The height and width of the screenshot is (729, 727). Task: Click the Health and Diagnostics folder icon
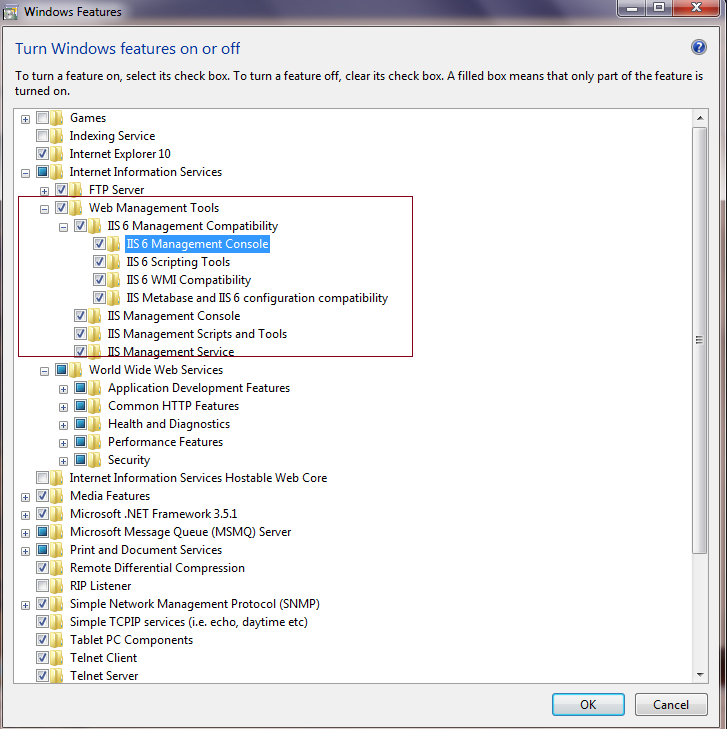[x=95, y=424]
